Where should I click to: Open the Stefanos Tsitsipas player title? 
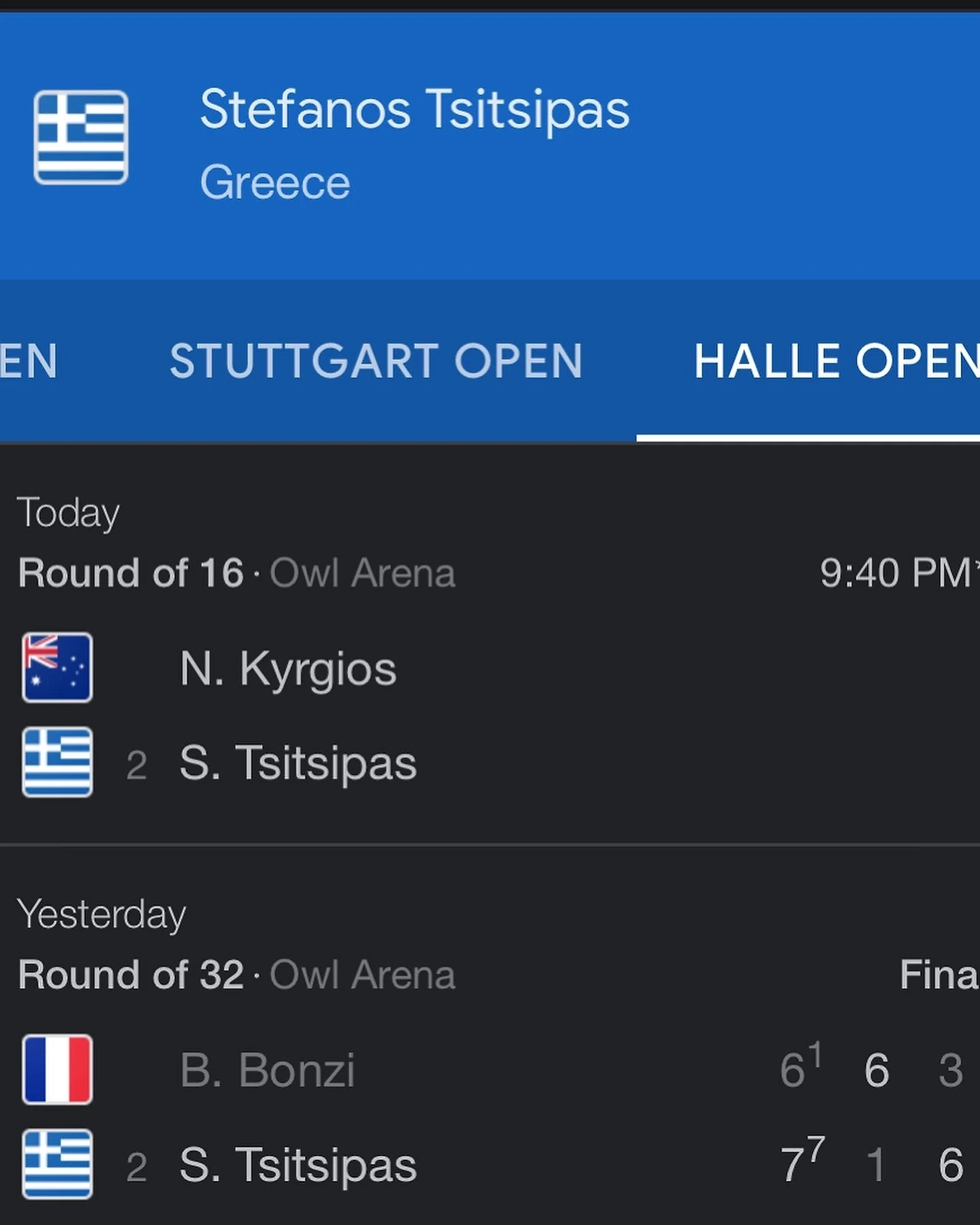click(x=414, y=109)
